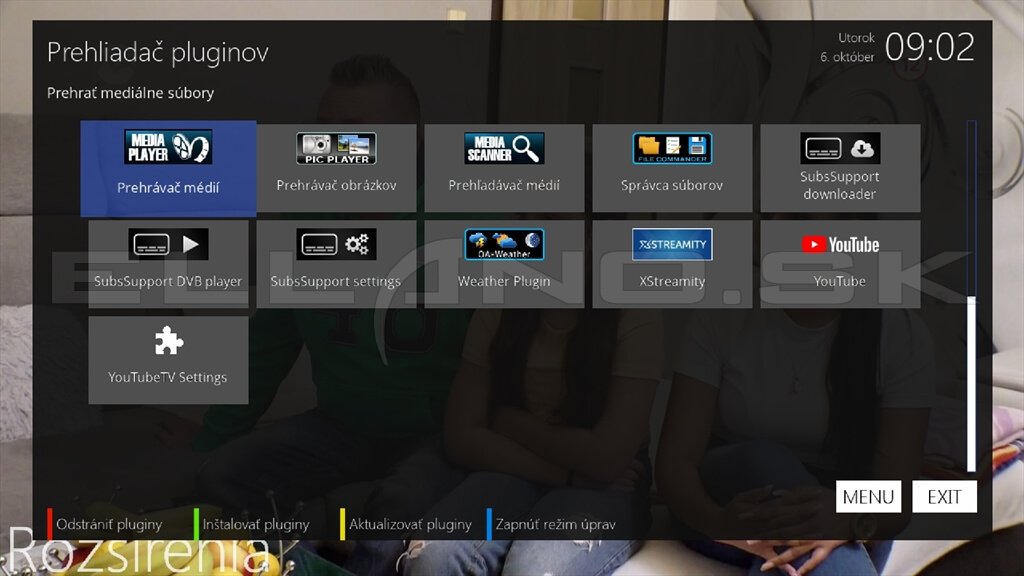Screen dimensions: 1024x576
Task: Click the 09:02 clock display
Action: coord(929,47)
